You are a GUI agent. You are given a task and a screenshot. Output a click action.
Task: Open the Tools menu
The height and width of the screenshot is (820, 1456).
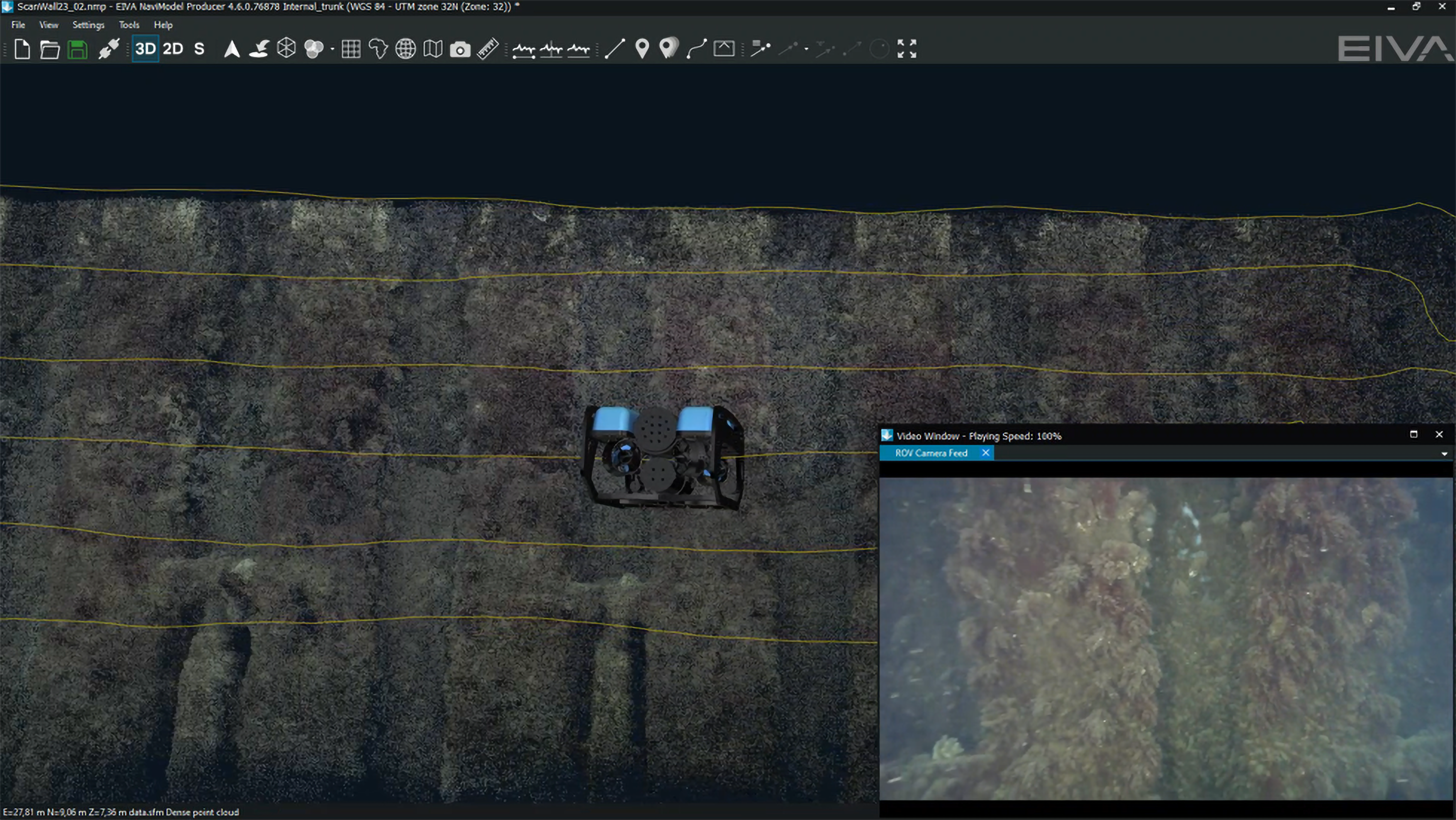tap(129, 25)
